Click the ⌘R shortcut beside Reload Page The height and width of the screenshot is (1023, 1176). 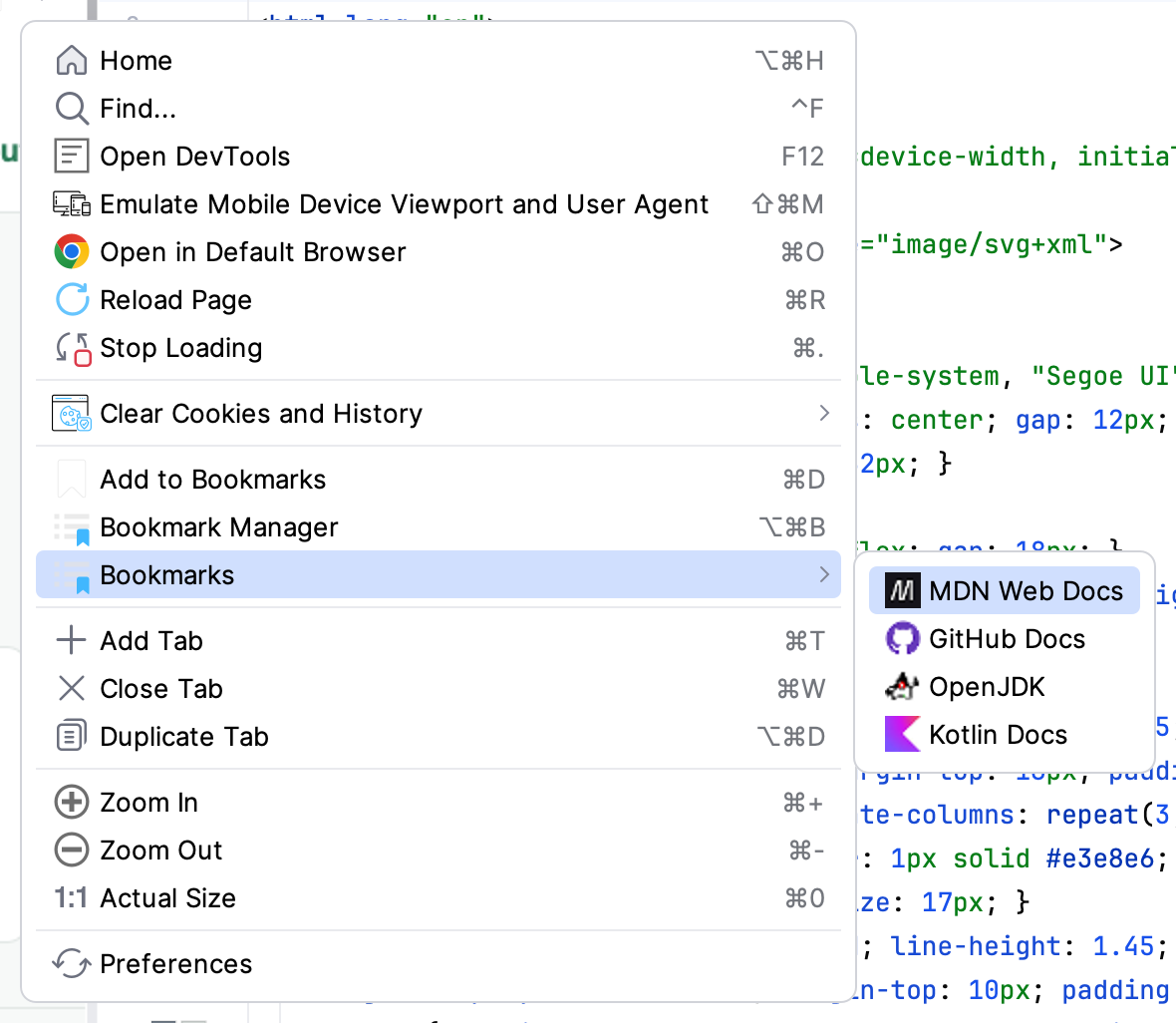coord(804,300)
